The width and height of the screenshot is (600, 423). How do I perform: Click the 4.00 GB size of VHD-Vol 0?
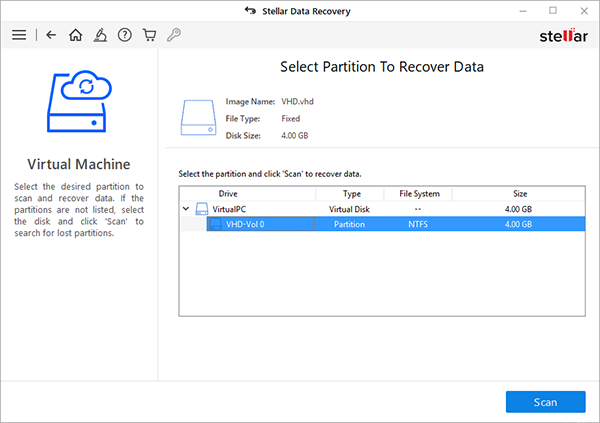(518, 224)
